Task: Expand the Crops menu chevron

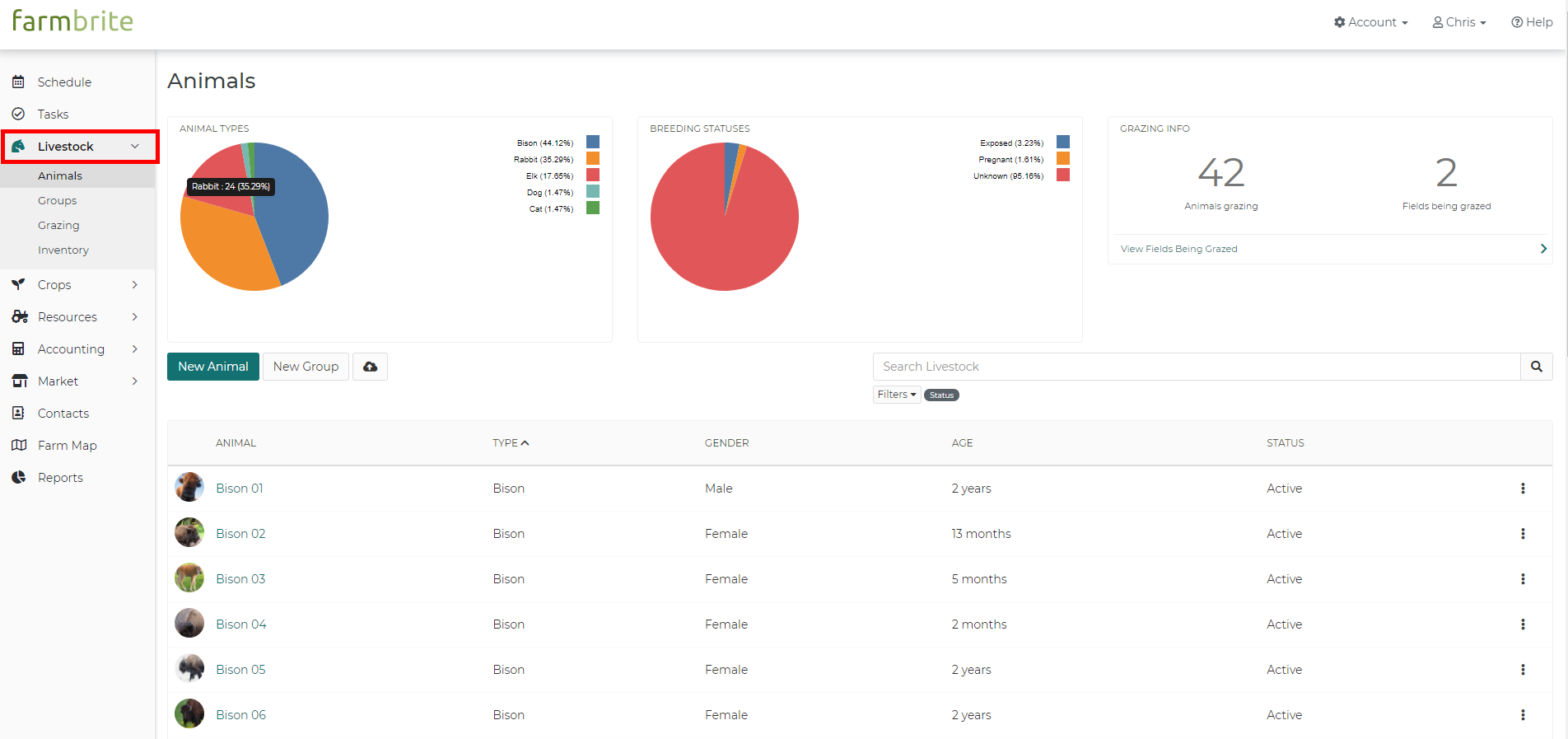Action: point(135,284)
